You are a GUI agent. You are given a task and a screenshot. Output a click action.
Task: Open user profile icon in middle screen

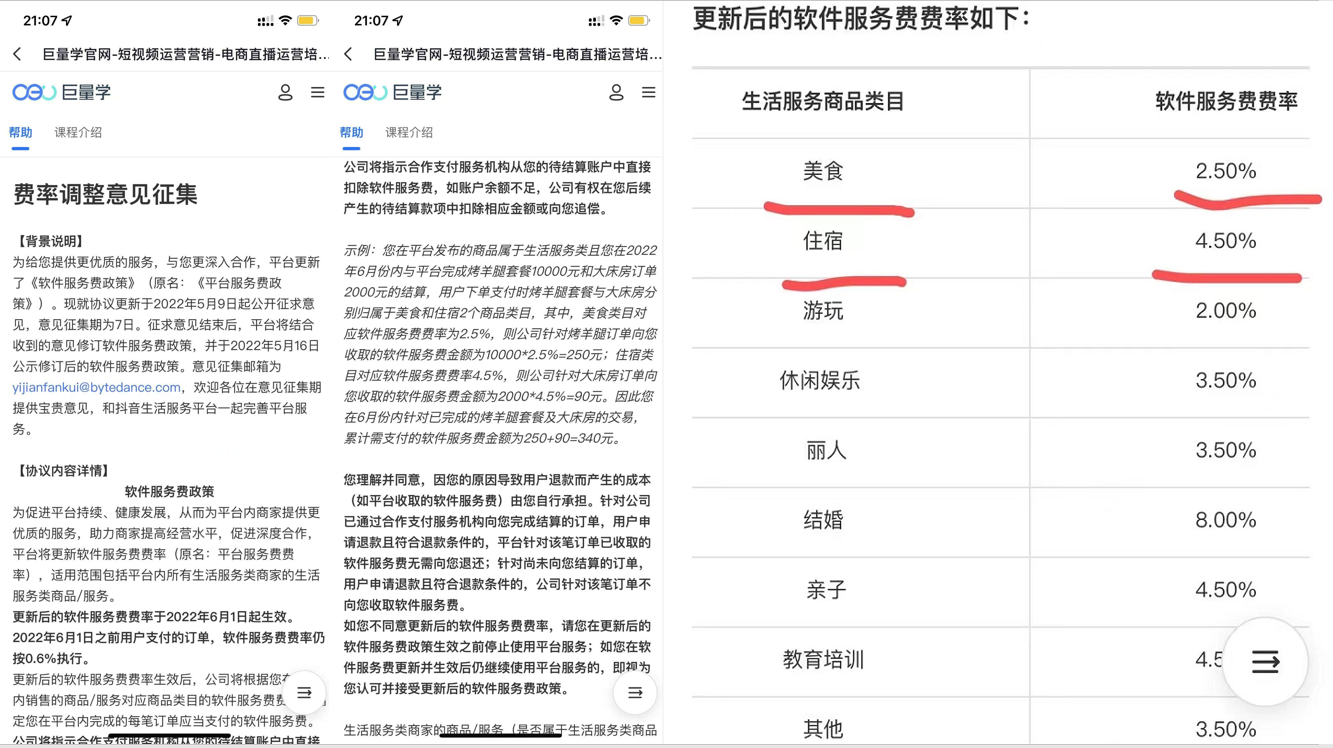pyautogui.click(x=616, y=92)
